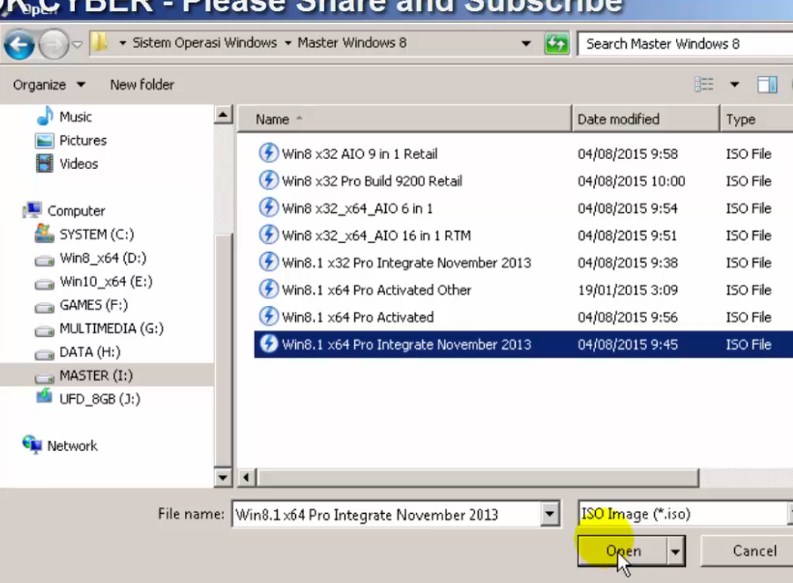Click ISO icon of Win8.1 x64 Pro Integrate November 2013
The width and height of the screenshot is (793, 583).
click(269, 344)
